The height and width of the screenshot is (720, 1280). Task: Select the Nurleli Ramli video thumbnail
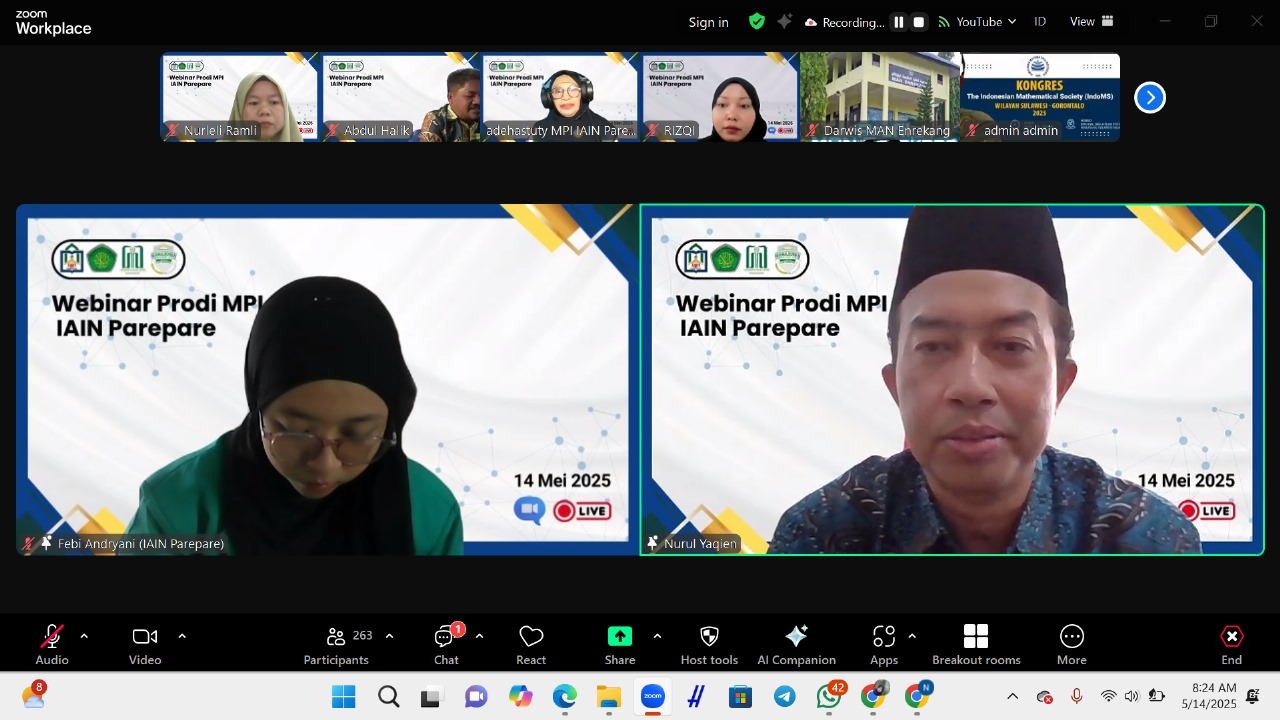click(x=240, y=97)
